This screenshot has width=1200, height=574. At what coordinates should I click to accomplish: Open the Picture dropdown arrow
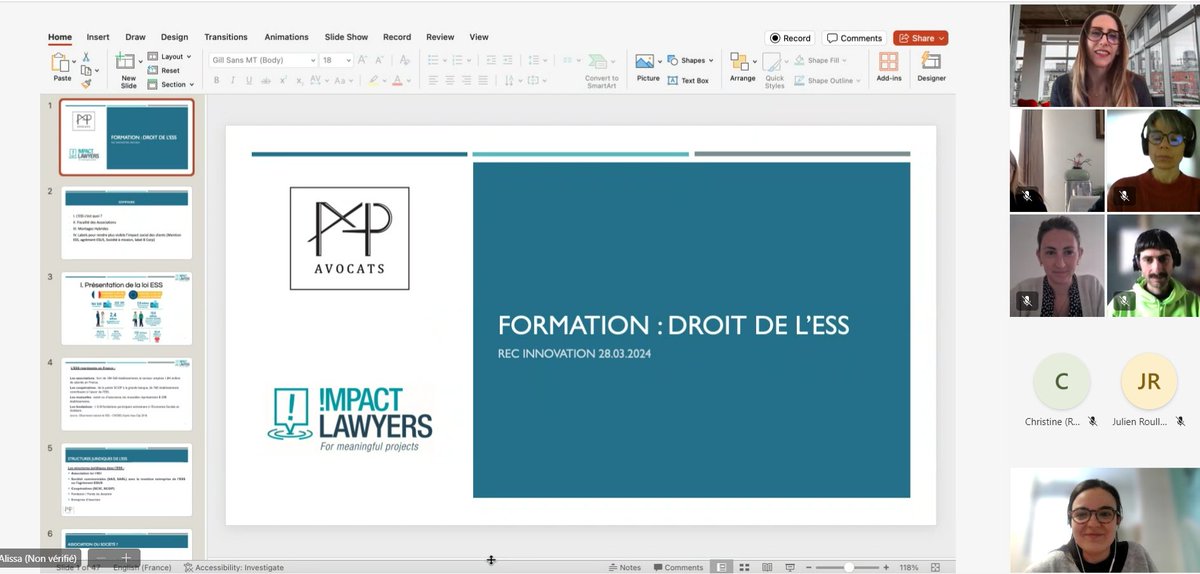click(660, 61)
